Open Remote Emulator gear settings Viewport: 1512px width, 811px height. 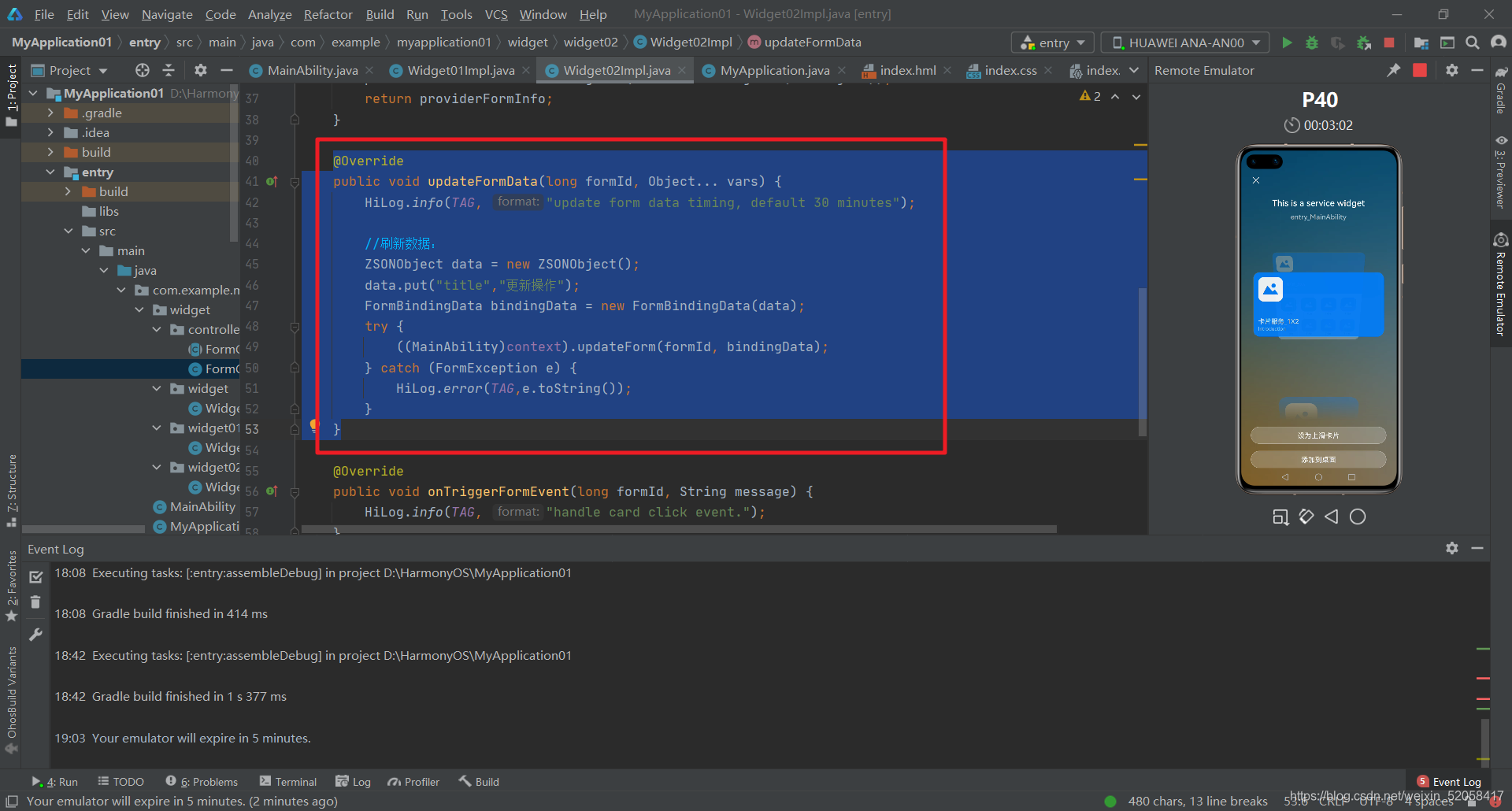tap(1452, 70)
